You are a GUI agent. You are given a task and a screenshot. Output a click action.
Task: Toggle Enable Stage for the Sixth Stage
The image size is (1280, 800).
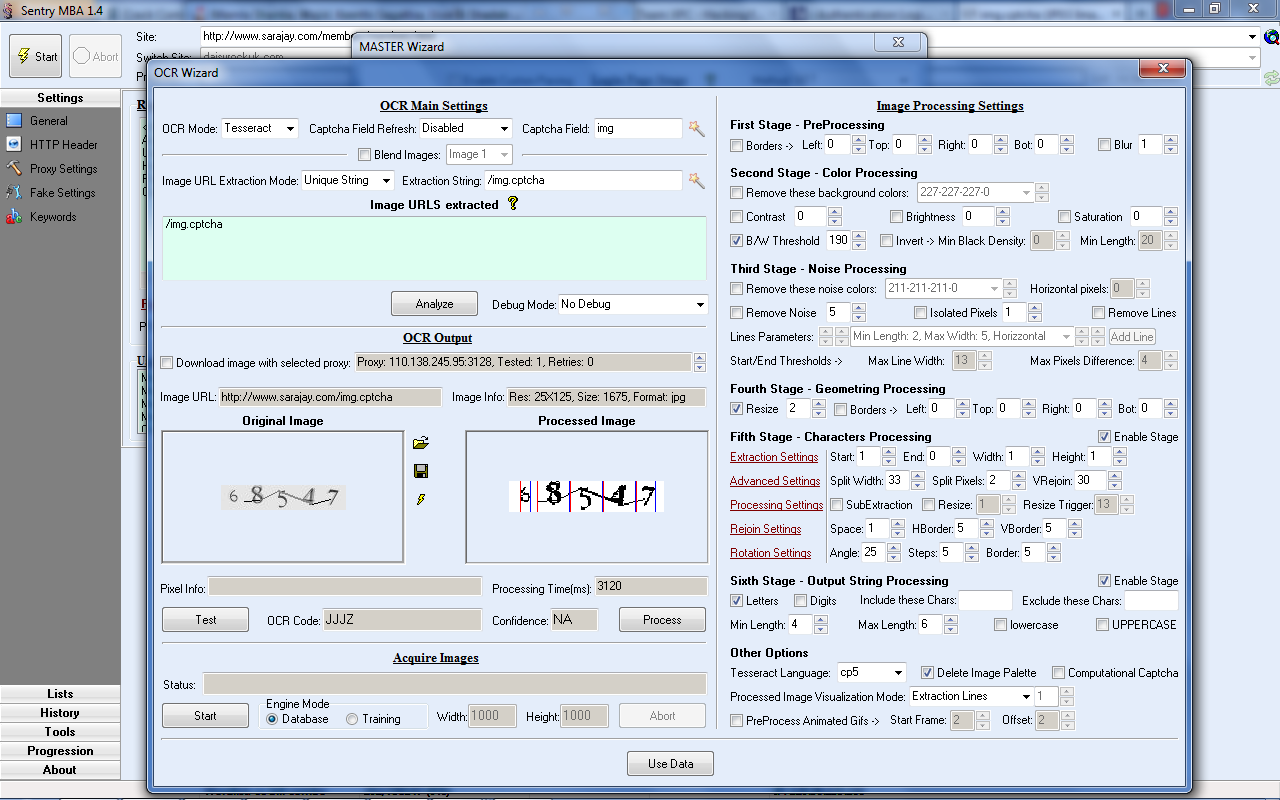pos(1104,581)
